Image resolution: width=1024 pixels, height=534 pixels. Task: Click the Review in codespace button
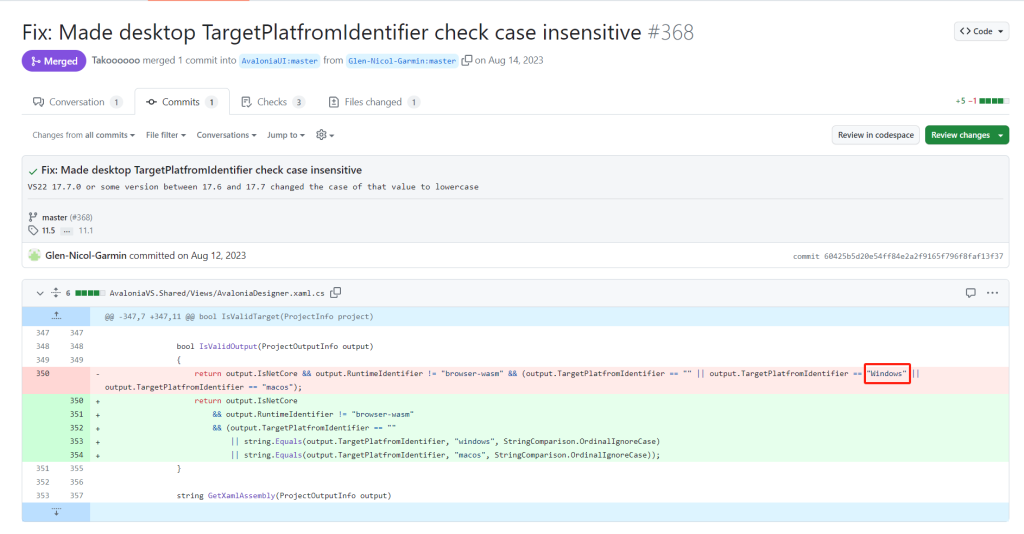875,135
